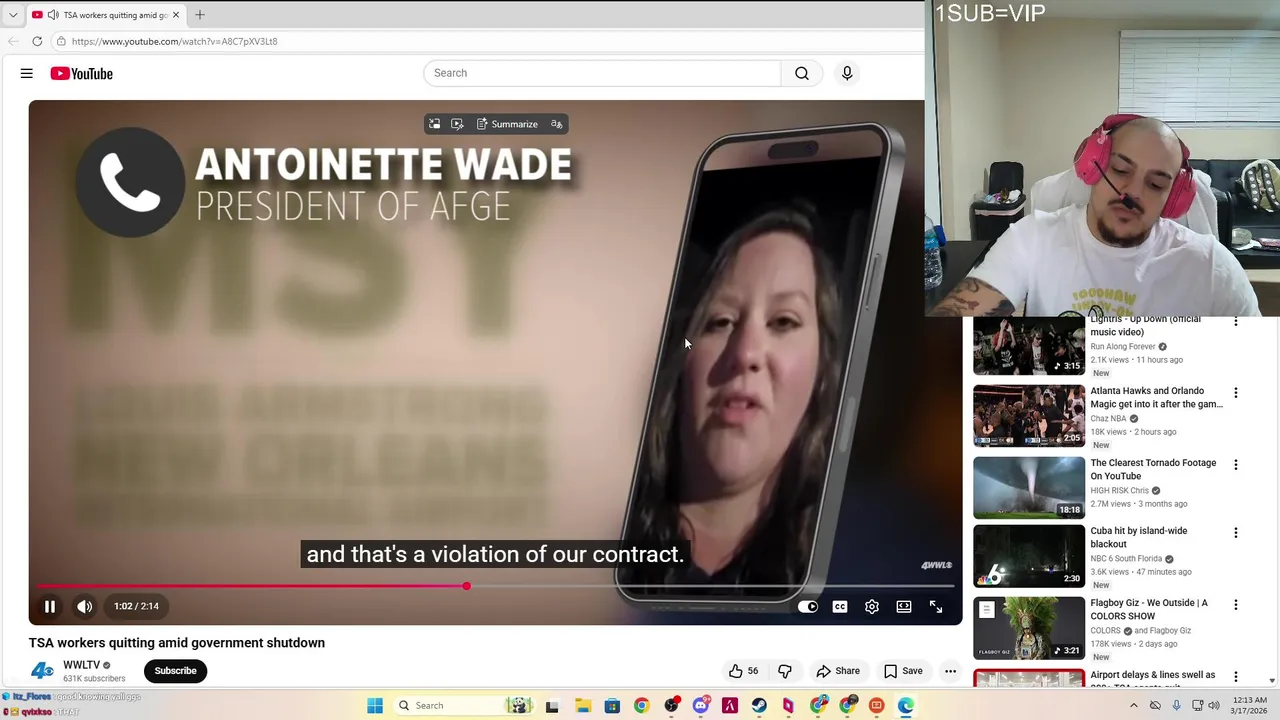Open Flagboy Giz We Outside thumbnail

1029,627
